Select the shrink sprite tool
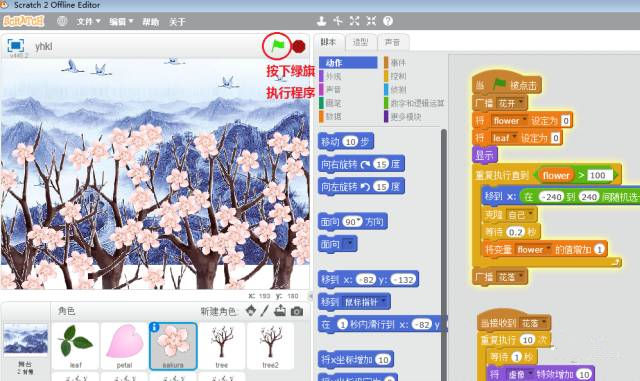Viewport: 640px width, 381px height. click(371, 21)
